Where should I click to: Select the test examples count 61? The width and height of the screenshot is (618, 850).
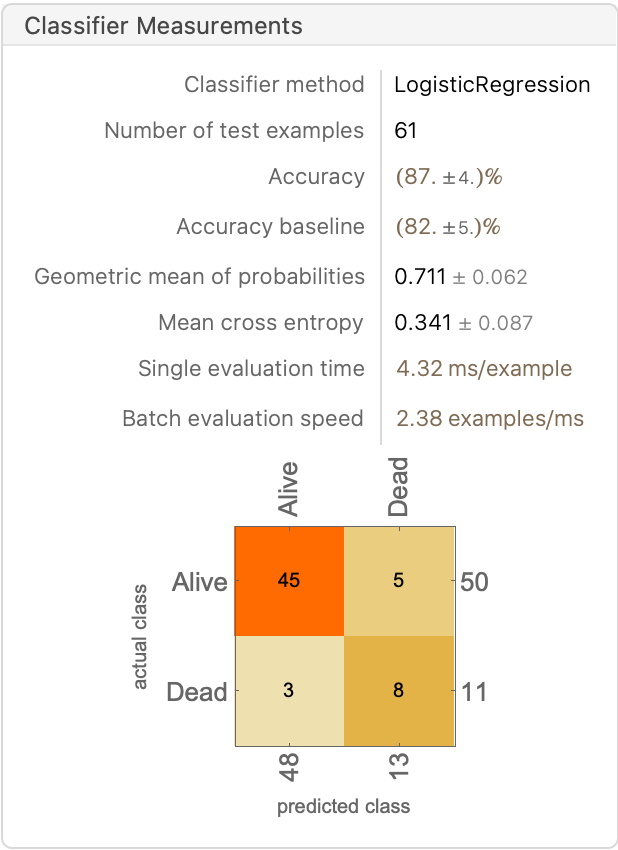point(406,131)
